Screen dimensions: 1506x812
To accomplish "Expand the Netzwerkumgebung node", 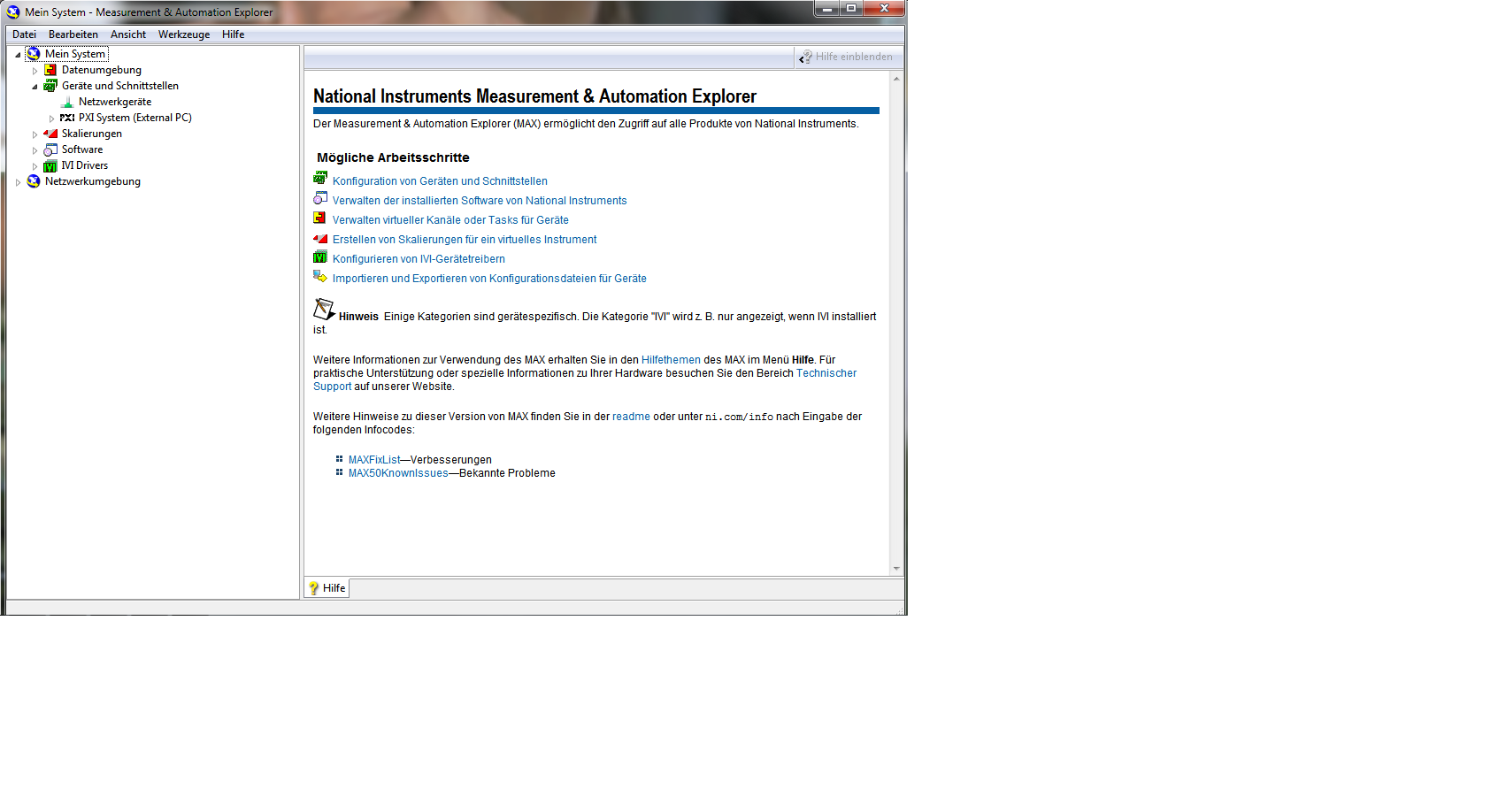I will (18, 182).
